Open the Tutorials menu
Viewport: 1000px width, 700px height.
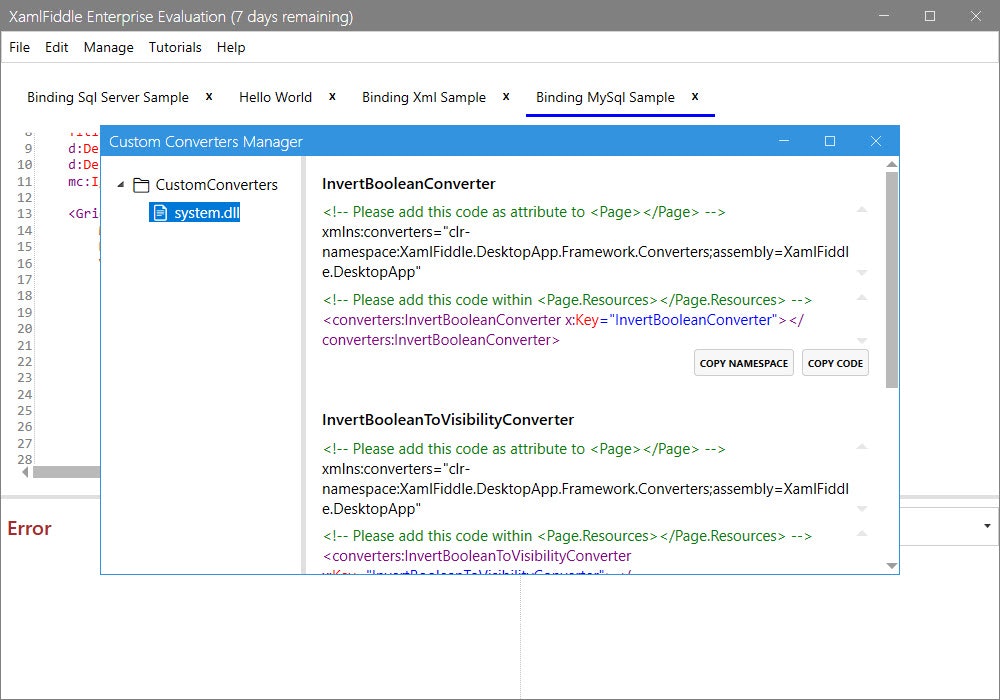pyautogui.click(x=175, y=47)
